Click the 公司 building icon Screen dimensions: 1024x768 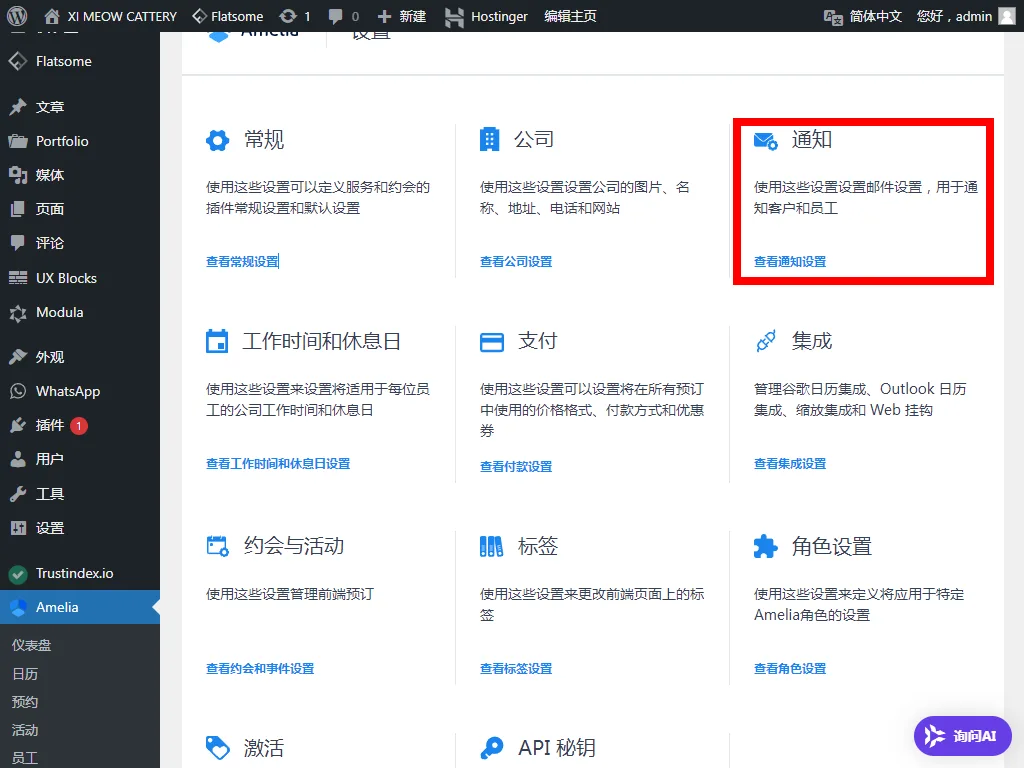click(489, 139)
